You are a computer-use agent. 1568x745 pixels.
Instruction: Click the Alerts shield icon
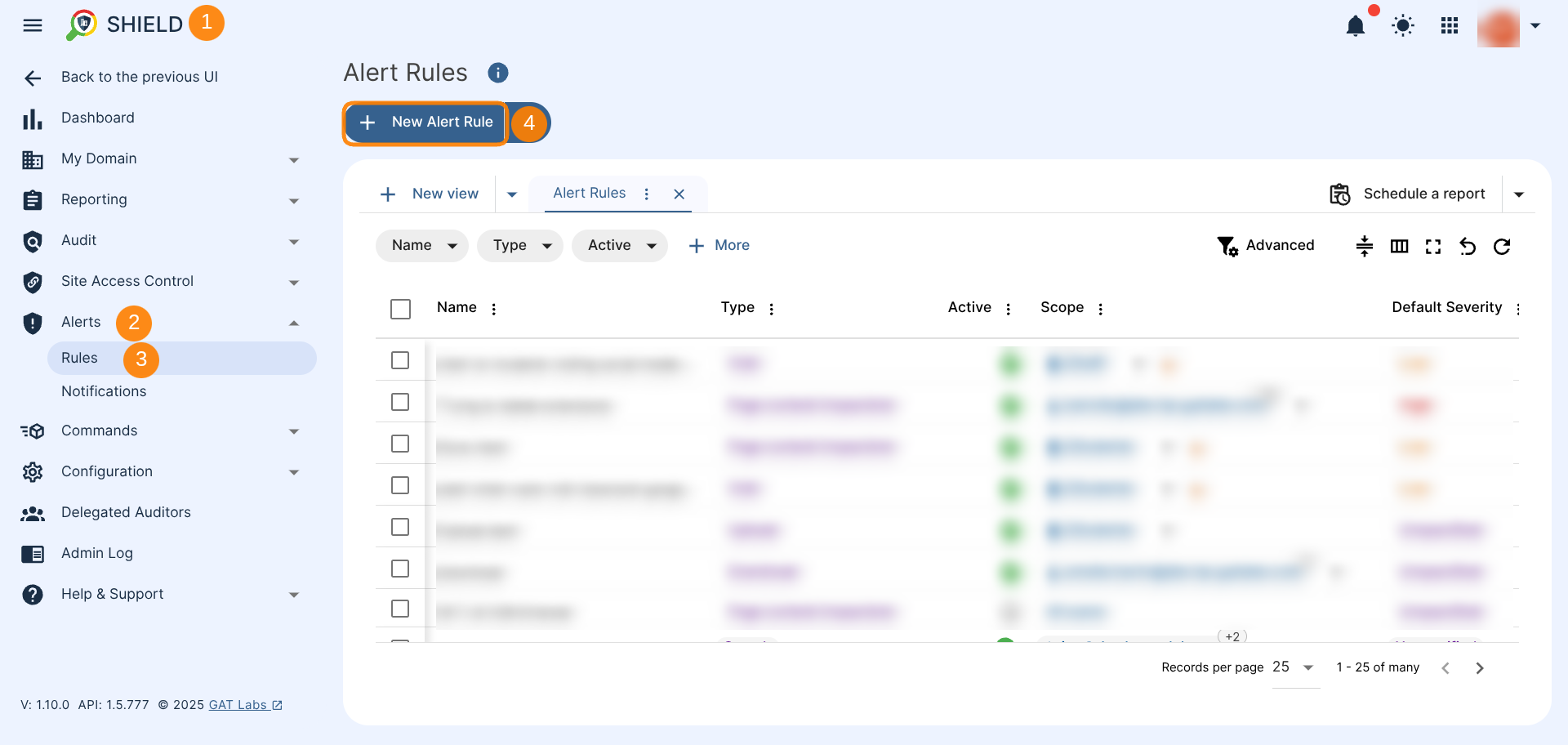point(33,323)
